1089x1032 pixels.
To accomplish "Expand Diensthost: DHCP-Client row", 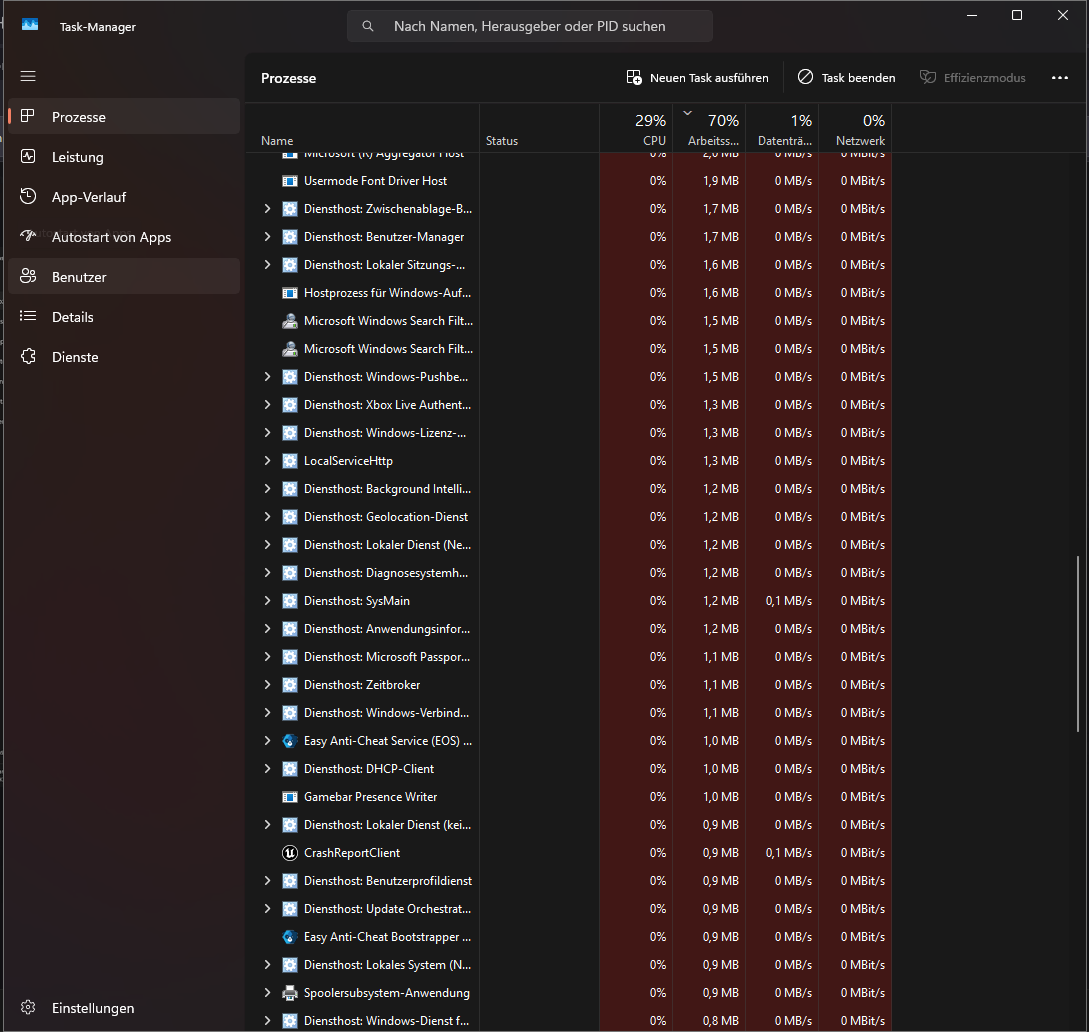I will point(267,769).
